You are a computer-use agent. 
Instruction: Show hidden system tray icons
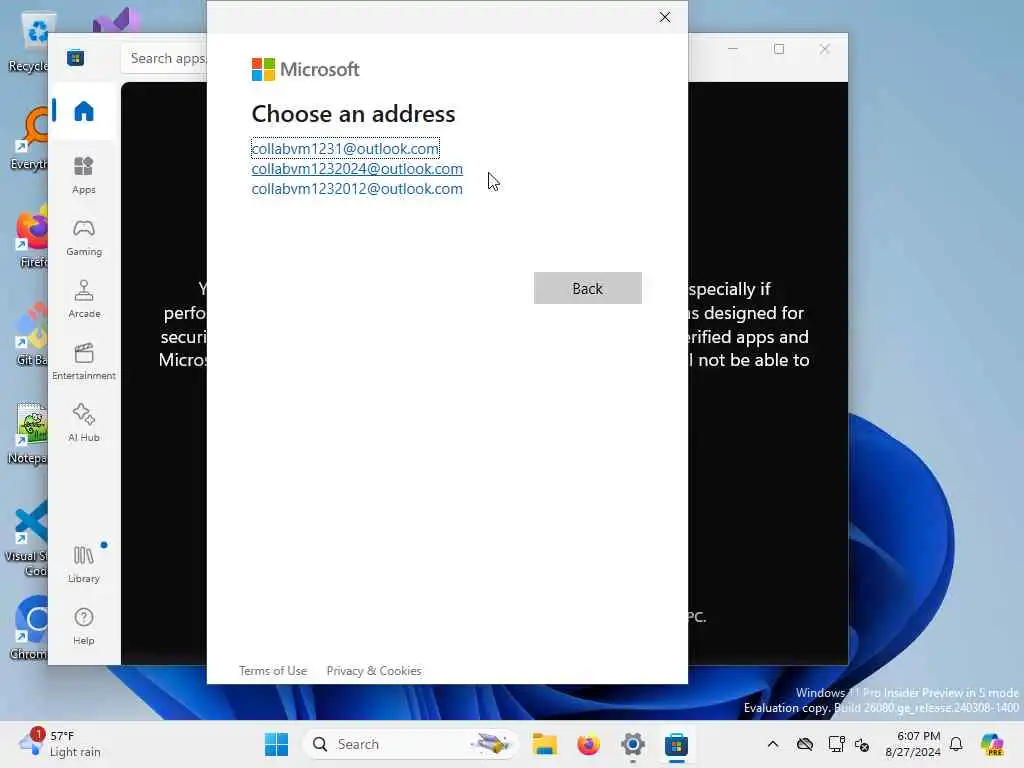(x=773, y=744)
